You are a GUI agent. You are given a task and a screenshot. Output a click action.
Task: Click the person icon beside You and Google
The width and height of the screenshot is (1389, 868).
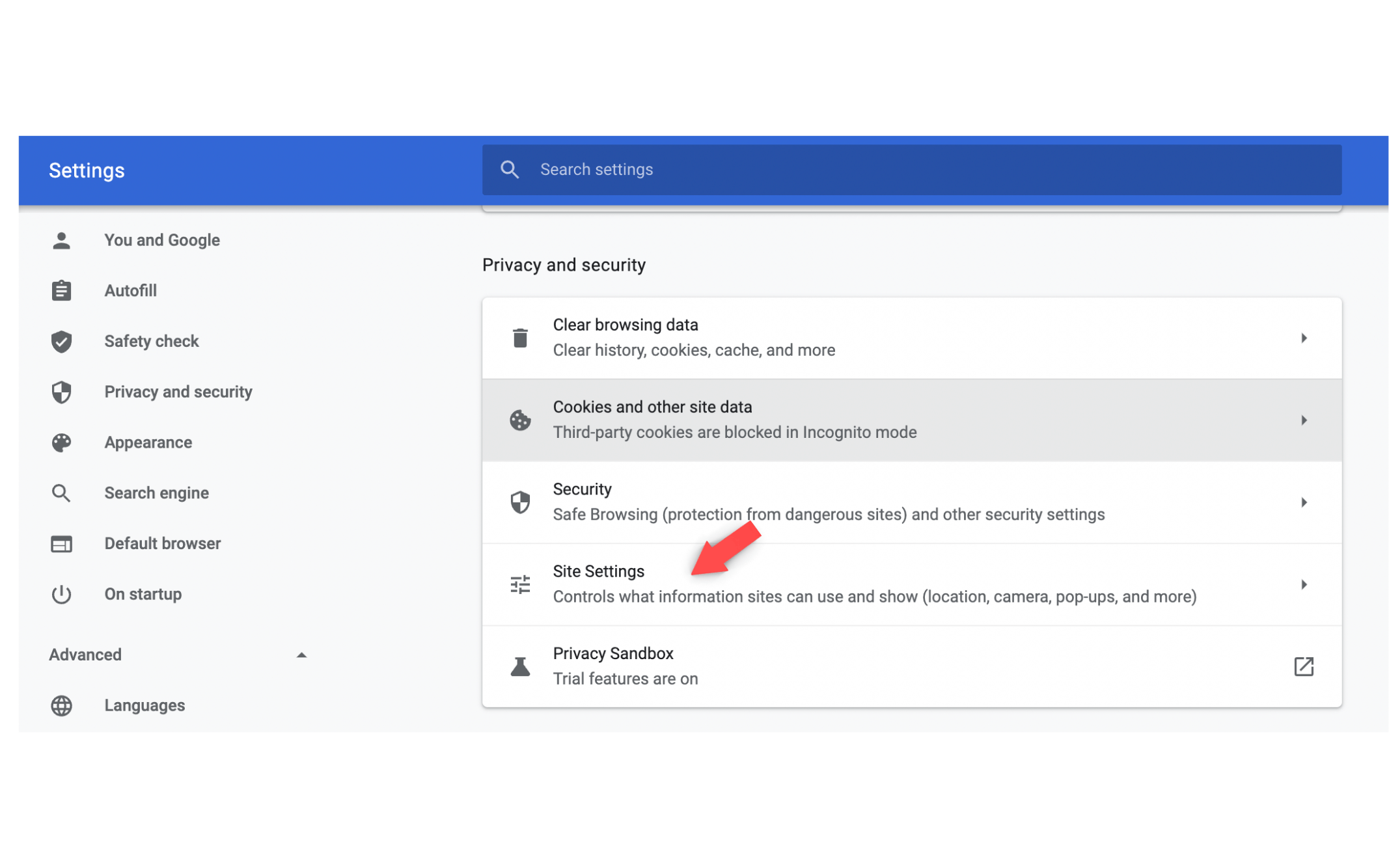[x=61, y=241]
